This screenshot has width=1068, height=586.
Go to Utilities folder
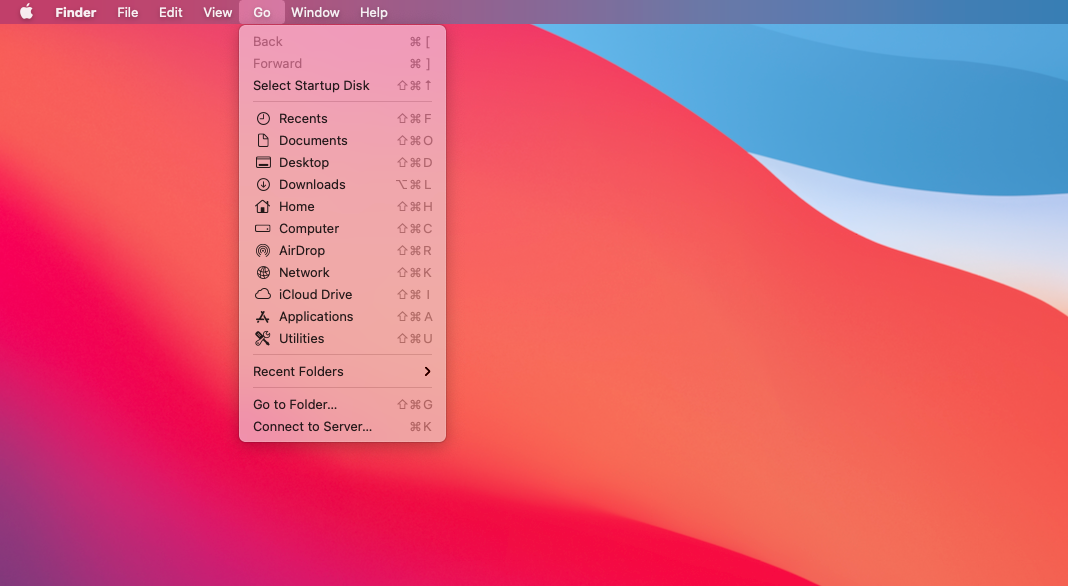click(343, 339)
